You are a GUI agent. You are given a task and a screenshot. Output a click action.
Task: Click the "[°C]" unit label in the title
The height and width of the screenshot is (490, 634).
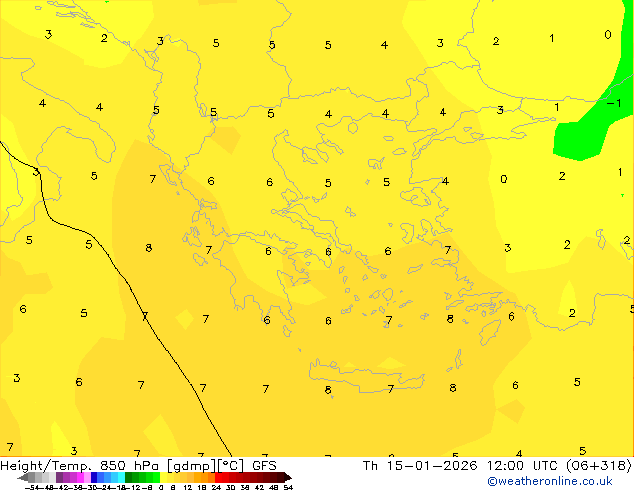tap(231, 466)
